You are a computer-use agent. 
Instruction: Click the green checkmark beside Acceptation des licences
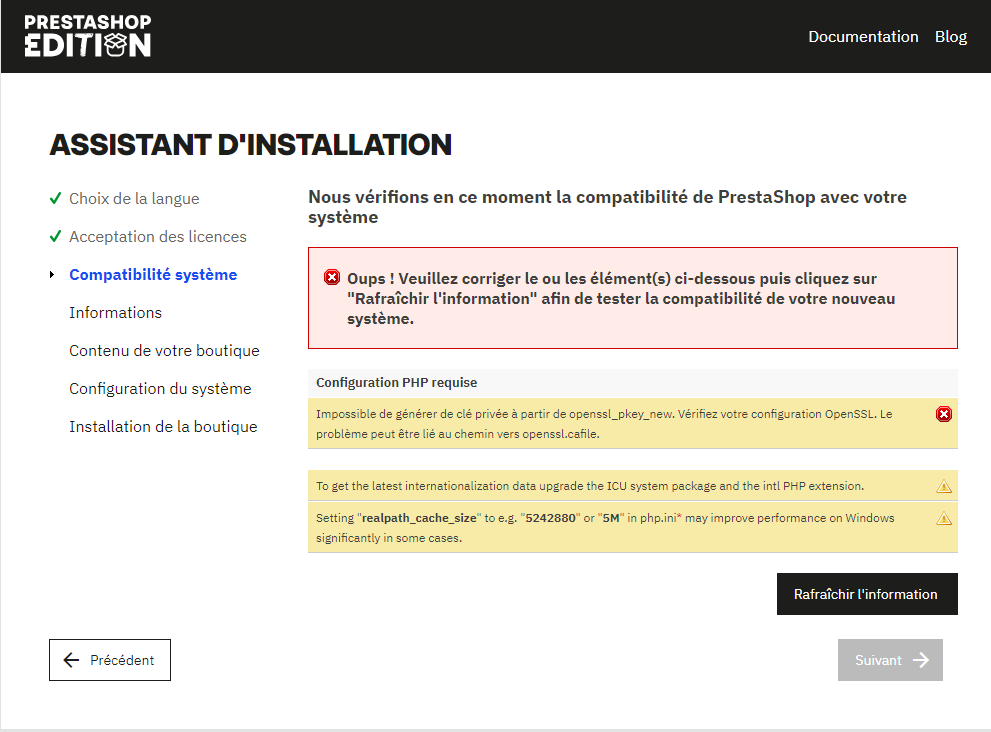point(55,236)
